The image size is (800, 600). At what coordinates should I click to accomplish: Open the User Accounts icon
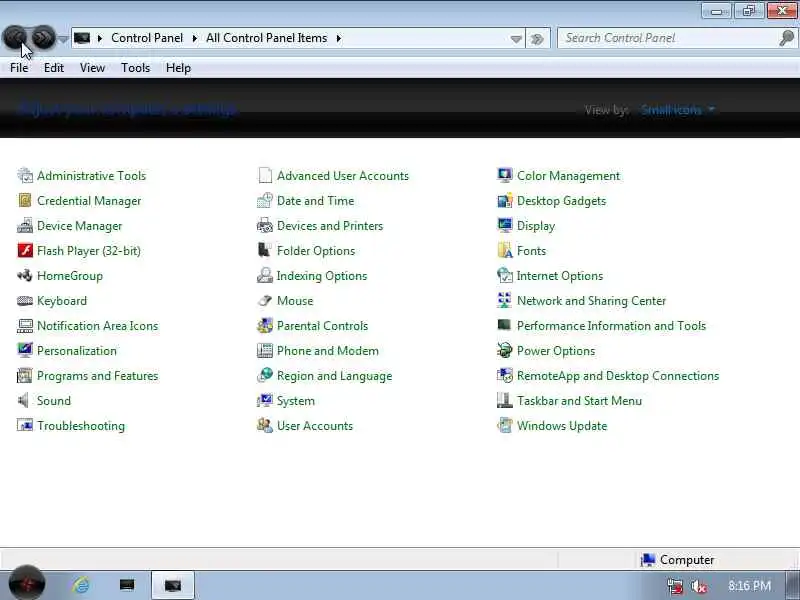265,426
